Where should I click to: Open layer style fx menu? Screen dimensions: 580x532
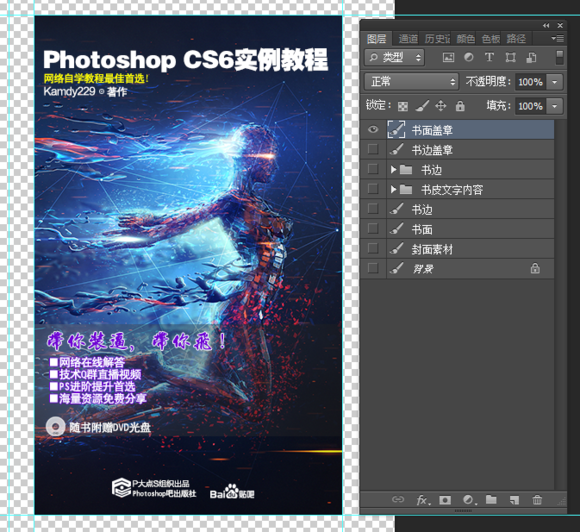[424, 500]
